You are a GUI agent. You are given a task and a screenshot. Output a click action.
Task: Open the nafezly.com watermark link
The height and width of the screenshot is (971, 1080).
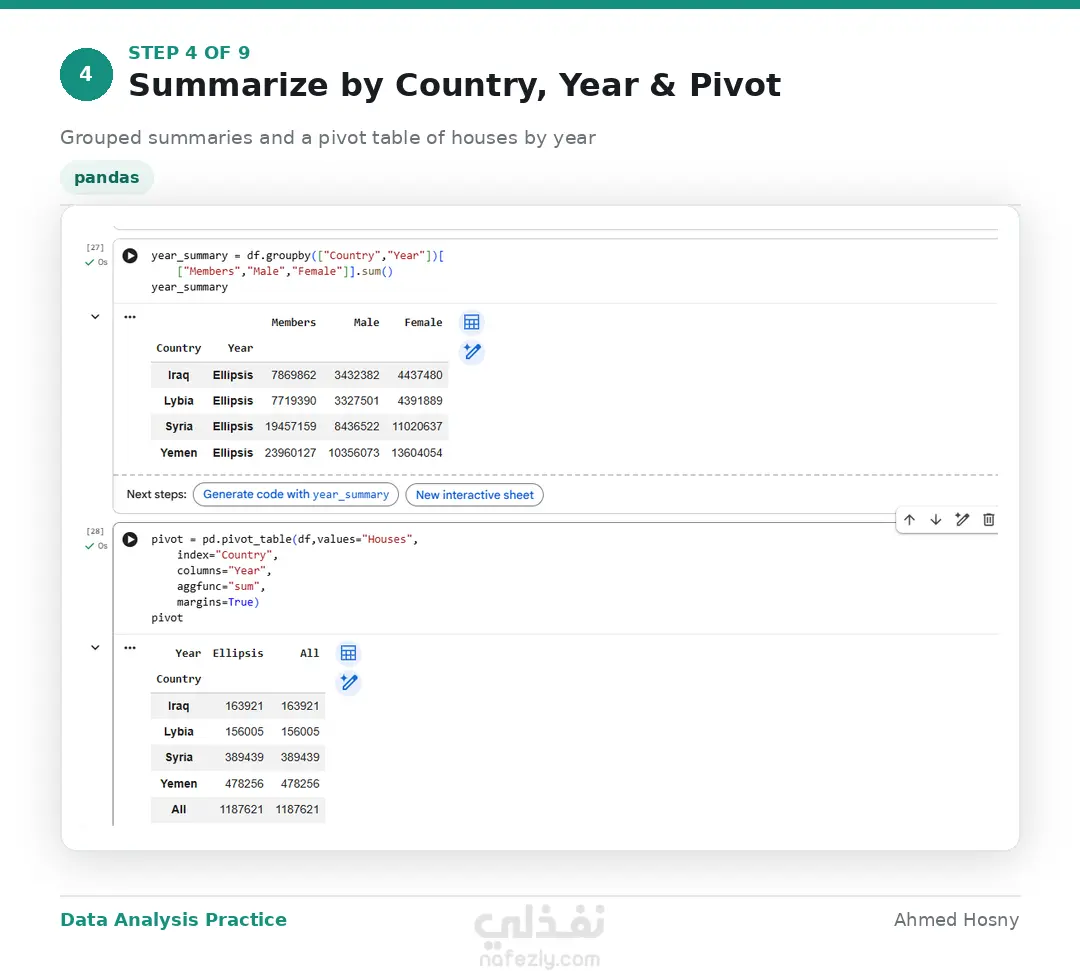(x=539, y=959)
